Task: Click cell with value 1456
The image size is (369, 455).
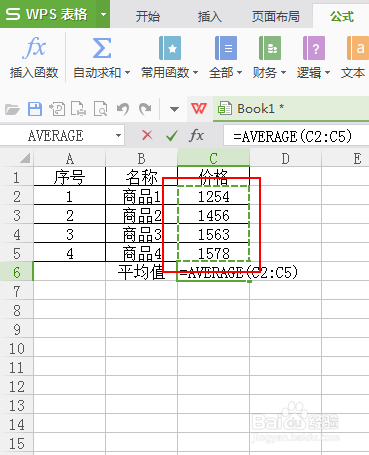Action: [214, 215]
